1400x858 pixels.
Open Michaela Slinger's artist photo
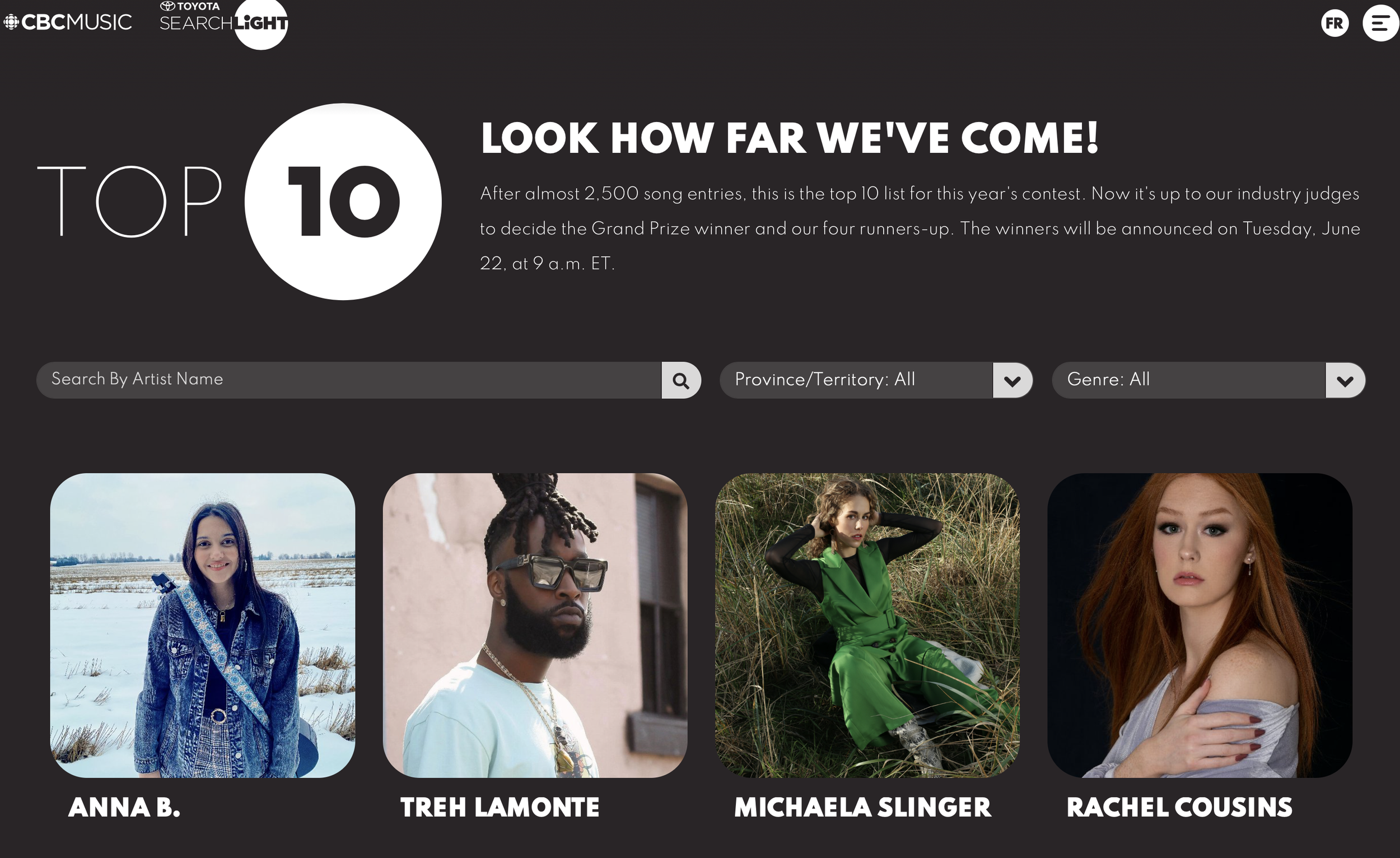pos(867,625)
